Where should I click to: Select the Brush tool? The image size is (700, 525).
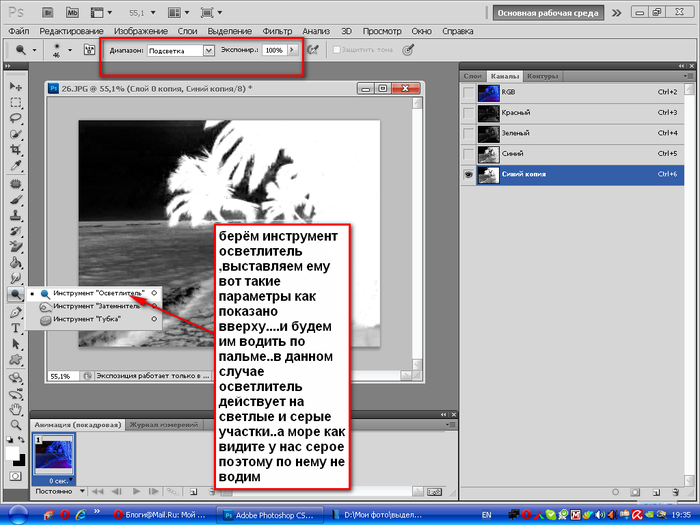(x=16, y=200)
